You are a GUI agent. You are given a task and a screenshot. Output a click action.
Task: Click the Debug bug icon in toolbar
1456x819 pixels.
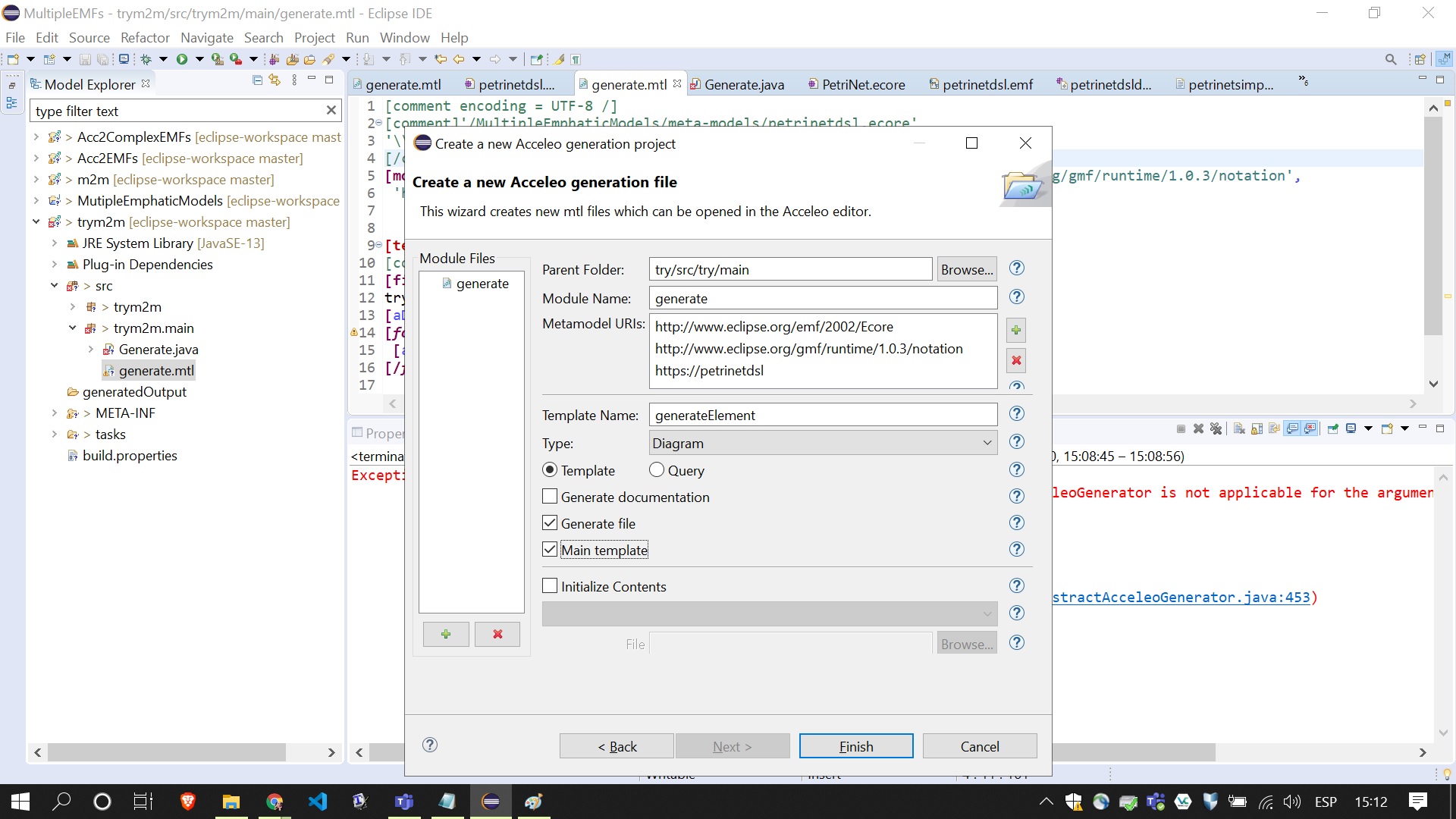pos(146,59)
